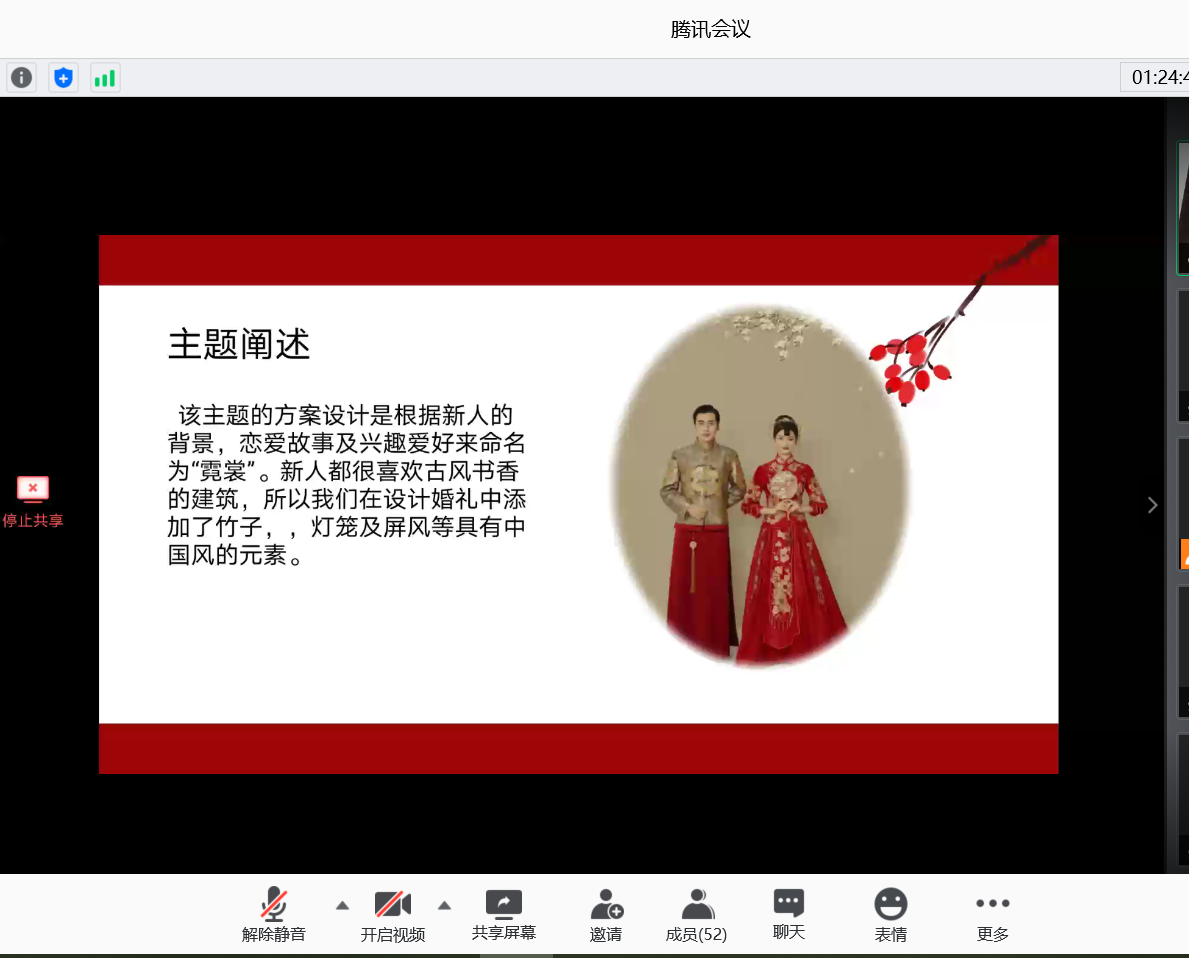The height and width of the screenshot is (958, 1189).
Task: Expand audio options arrow beside the microphone
Action: coord(342,905)
